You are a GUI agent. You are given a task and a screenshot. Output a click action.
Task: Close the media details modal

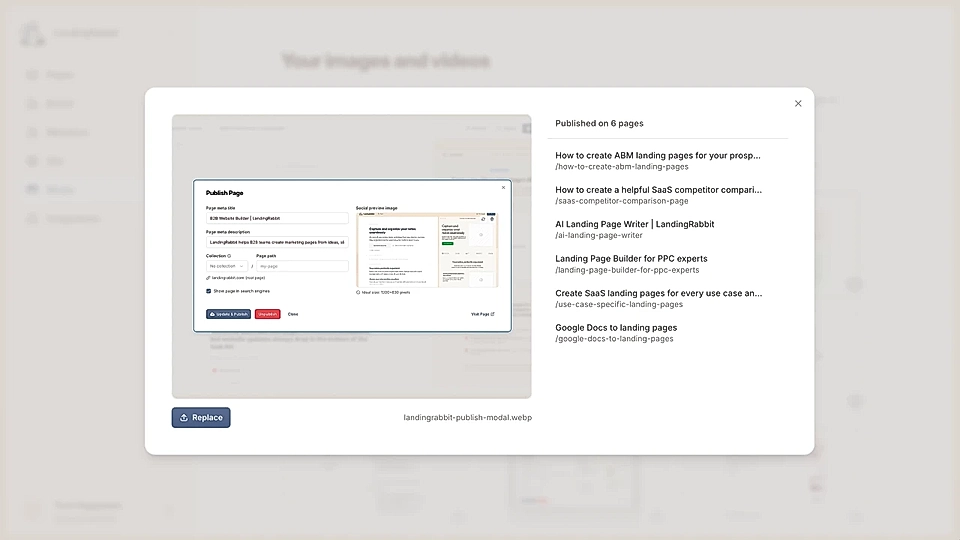click(798, 103)
